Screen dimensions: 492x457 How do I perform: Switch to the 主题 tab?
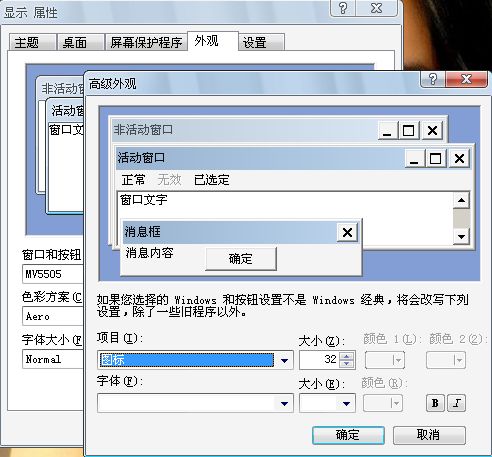pos(33,42)
